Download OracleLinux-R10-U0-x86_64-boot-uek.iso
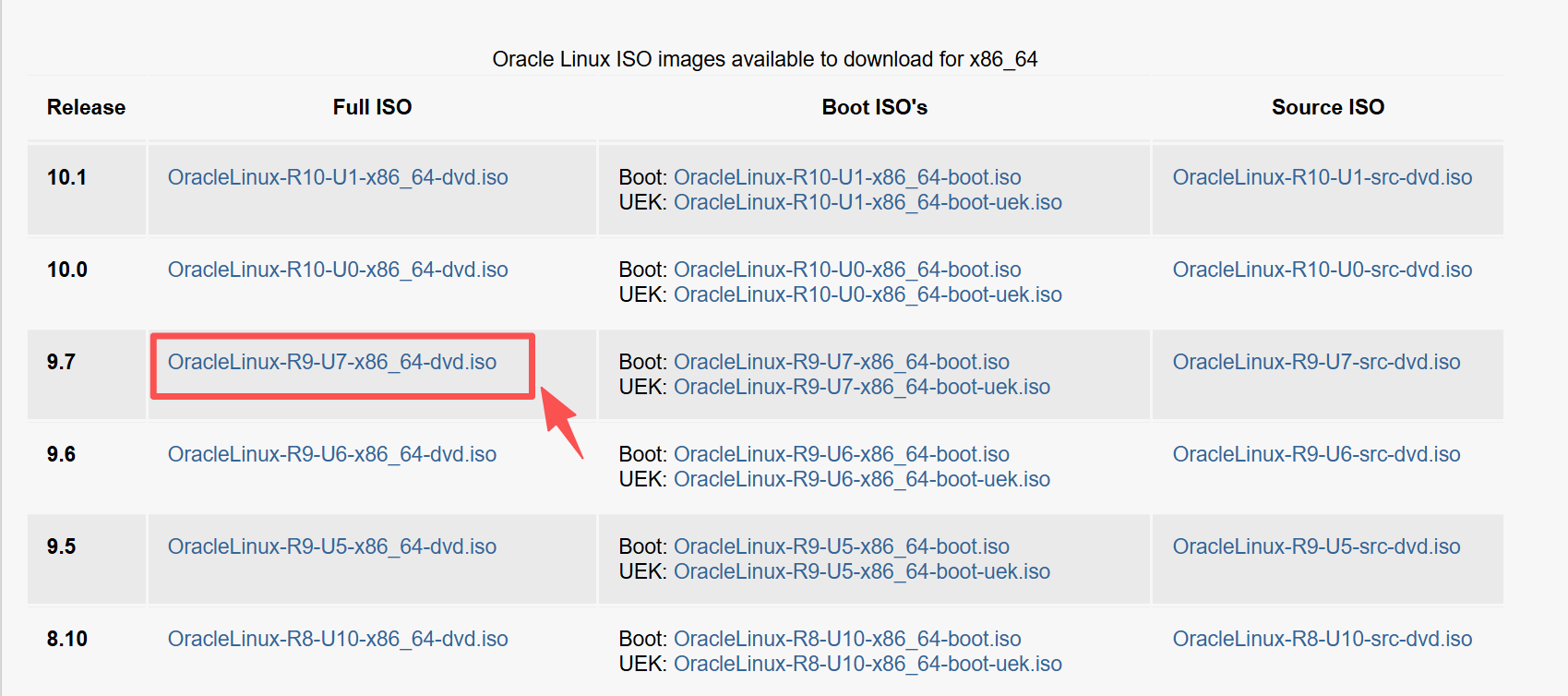Image resolution: width=1568 pixels, height=696 pixels. [868, 294]
